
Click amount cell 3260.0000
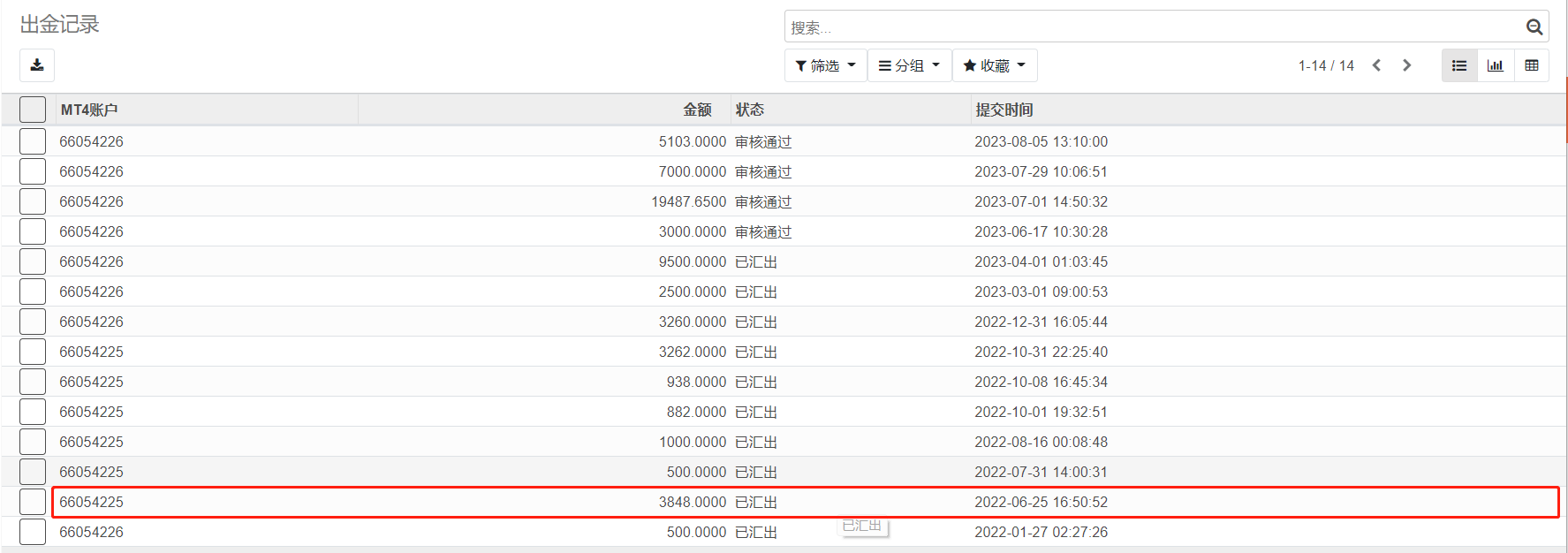click(x=693, y=322)
